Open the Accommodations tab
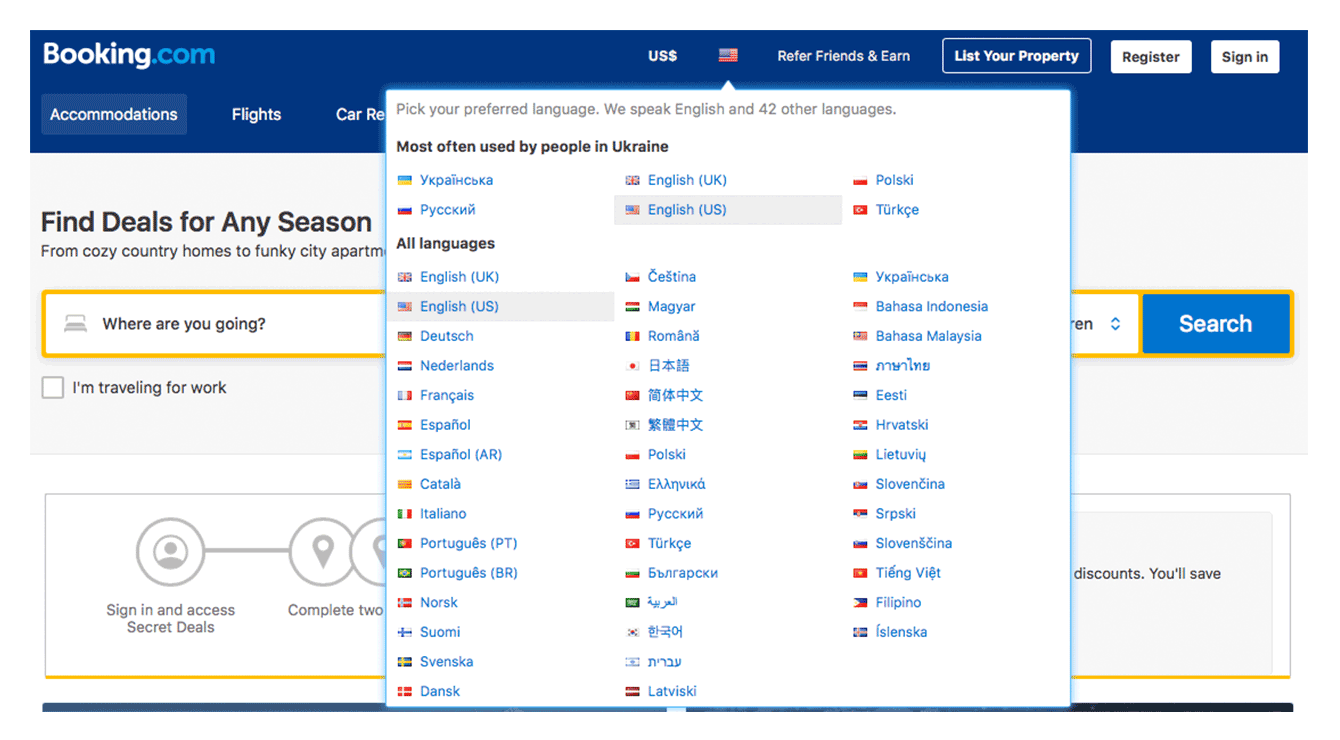The image size is (1340, 740). point(114,114)
